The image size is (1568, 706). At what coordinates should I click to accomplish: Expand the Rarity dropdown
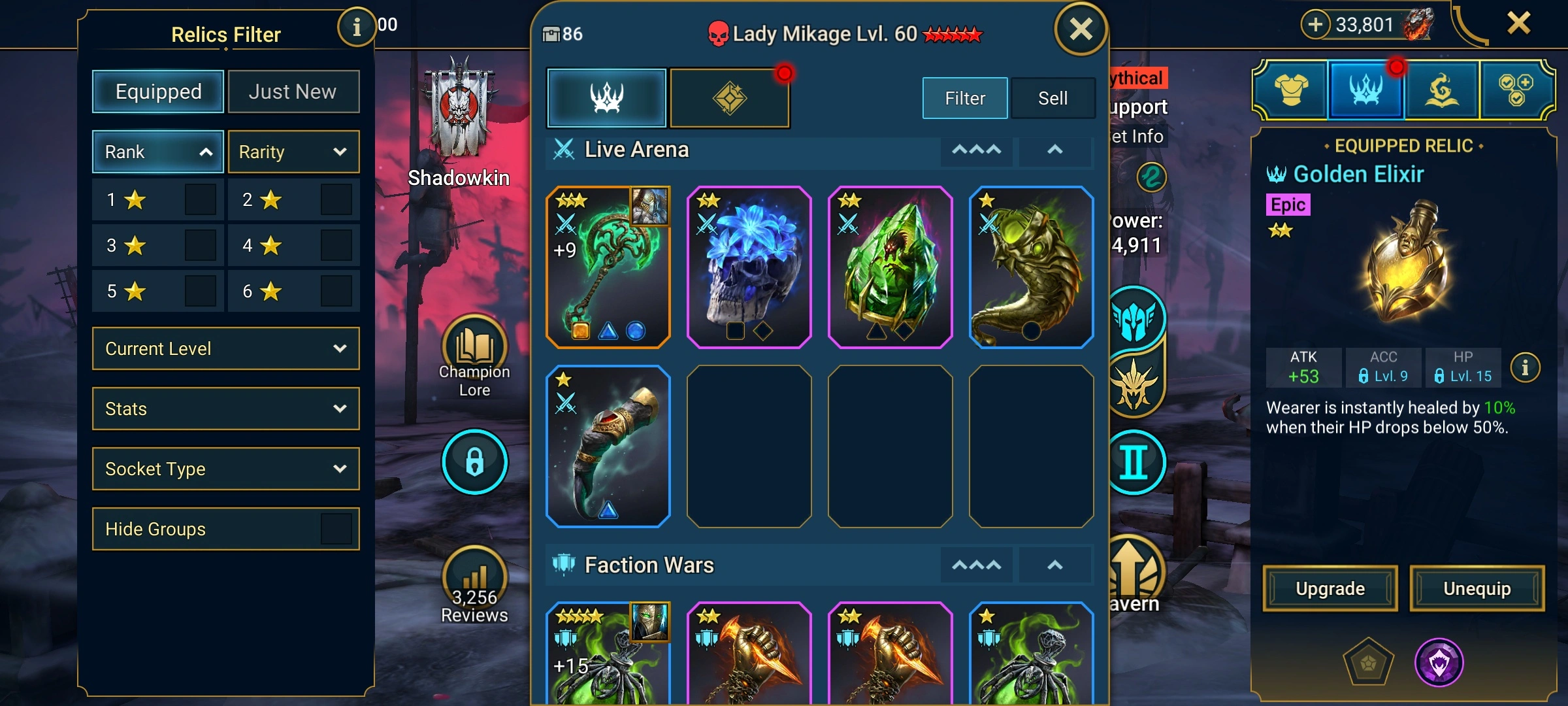[293, 152]
